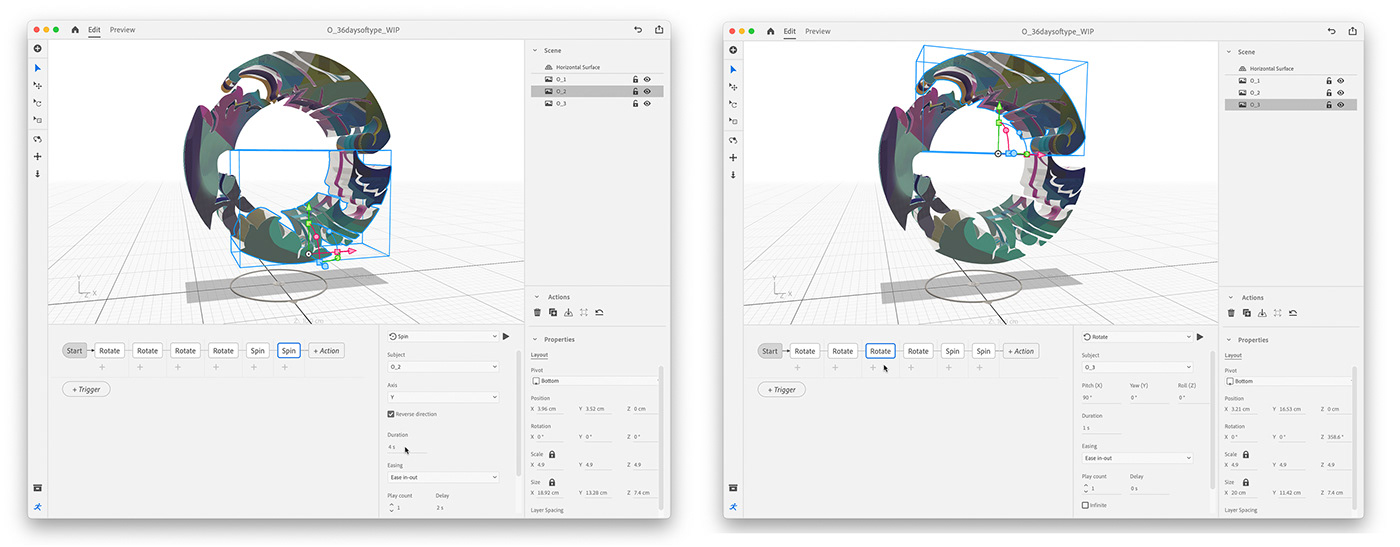Open the Pivot Bottom dropdown in left window

click(x=596, y=381)
